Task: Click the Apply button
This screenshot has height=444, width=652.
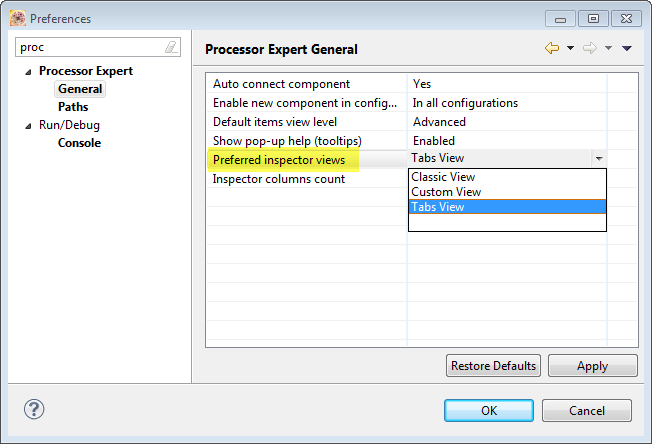Action: pyautogui.click(x=592, y=366)
